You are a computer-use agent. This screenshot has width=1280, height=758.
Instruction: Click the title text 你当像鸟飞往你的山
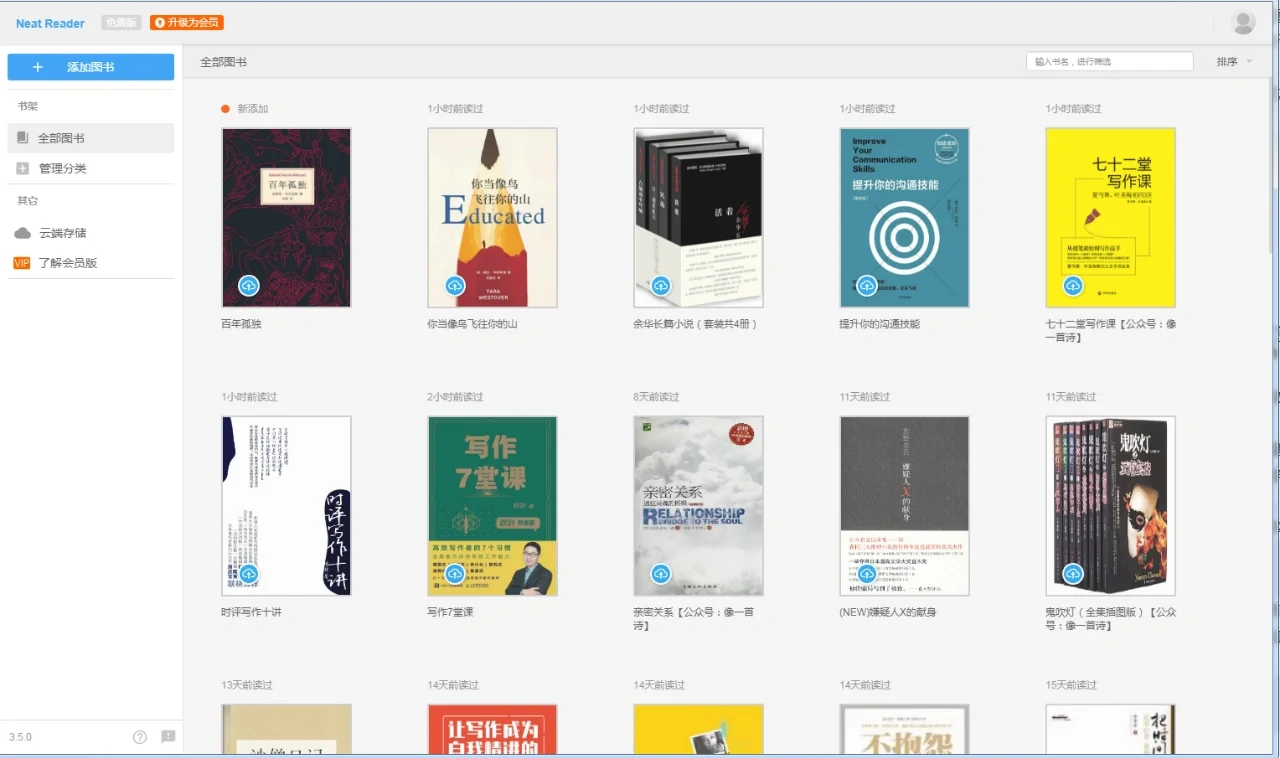pos(473,324)
